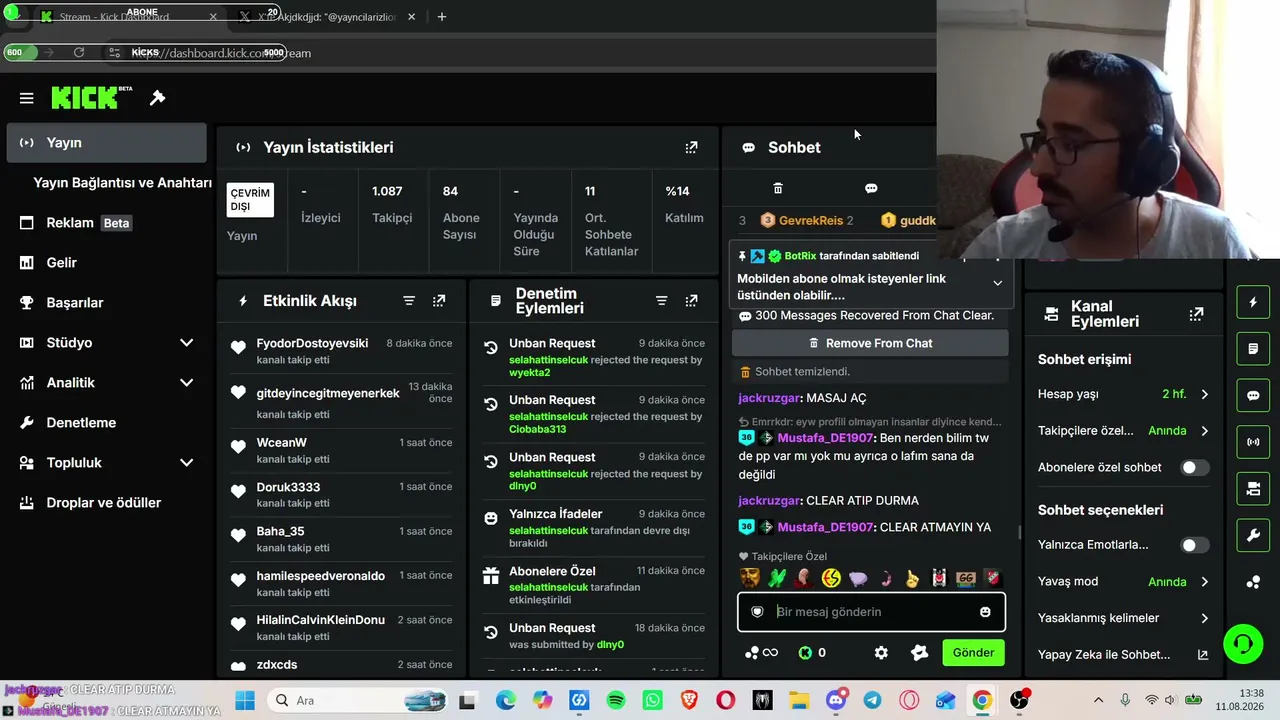Switch to Stream - Kick Dashboard tab
The image size is (1280, 720).
[x=128, y=16]
